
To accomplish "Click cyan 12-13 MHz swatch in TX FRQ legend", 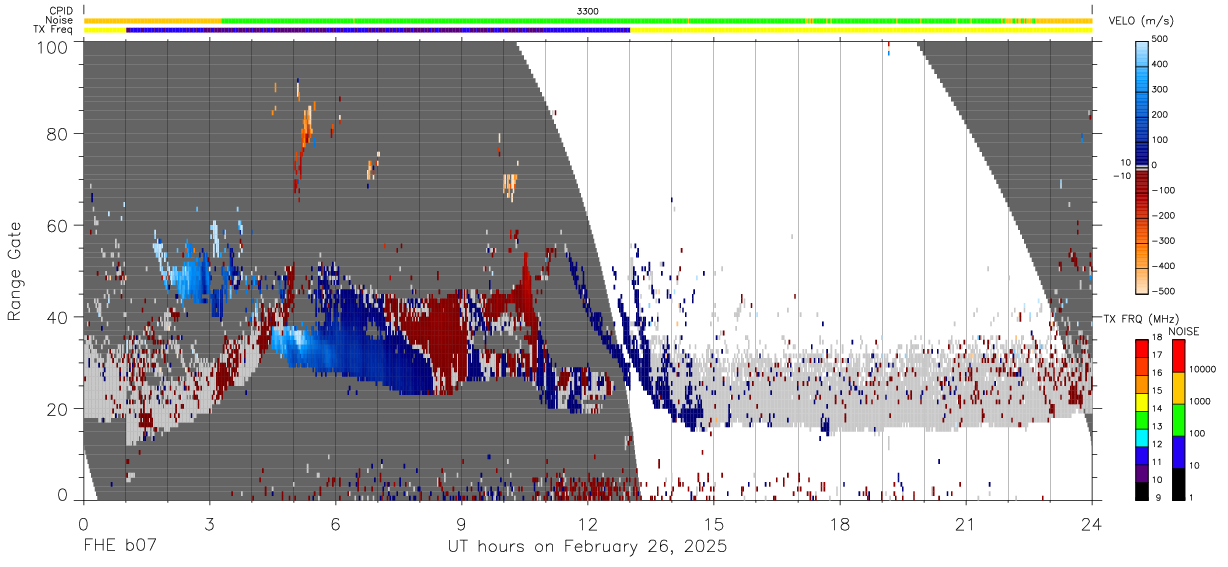I will [1141, 436].
